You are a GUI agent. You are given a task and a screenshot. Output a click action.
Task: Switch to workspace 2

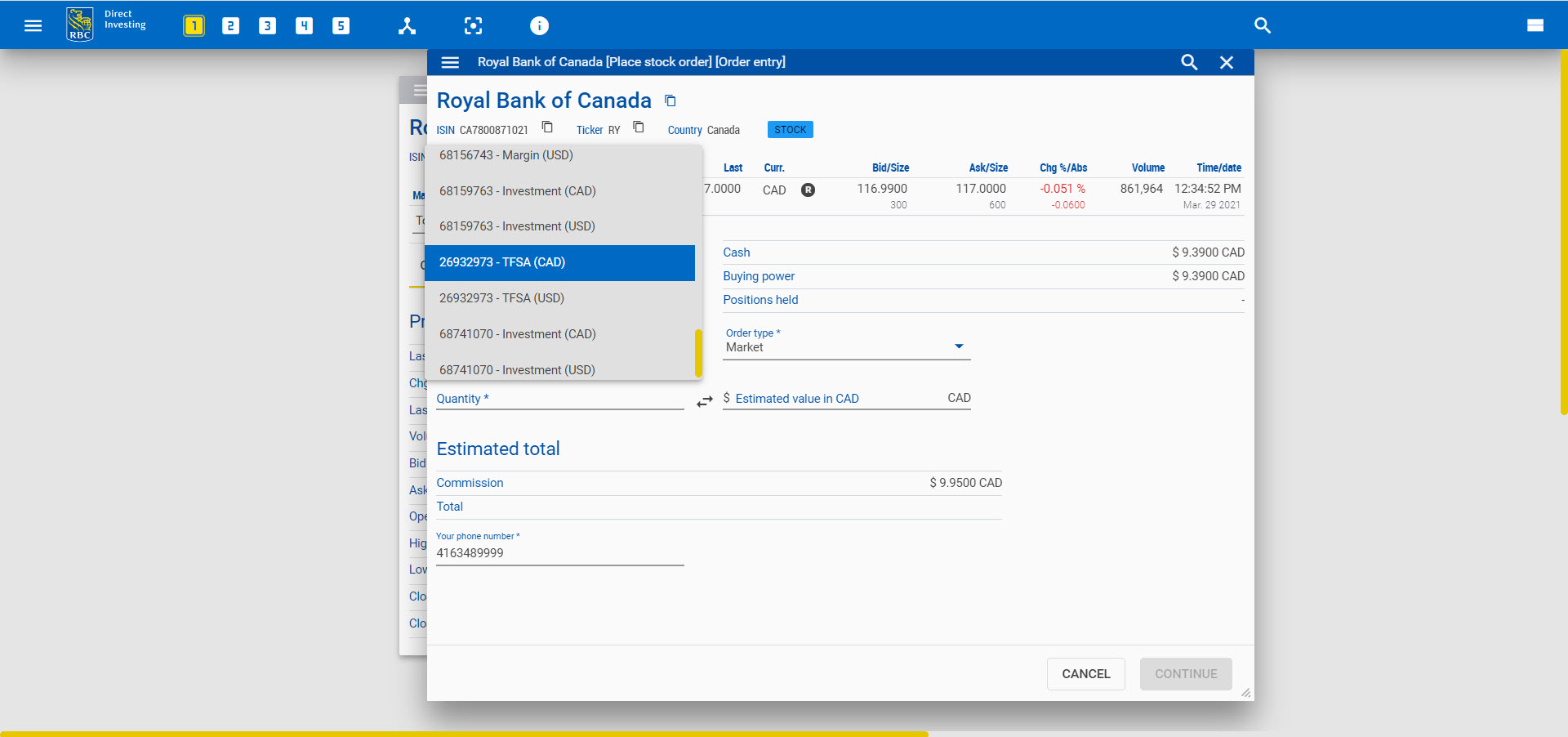pos(230,25)
